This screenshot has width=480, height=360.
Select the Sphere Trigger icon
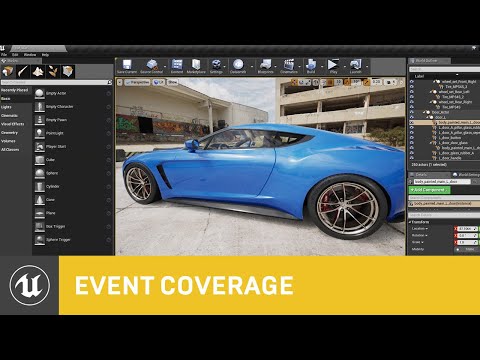[x=40, y=240]
